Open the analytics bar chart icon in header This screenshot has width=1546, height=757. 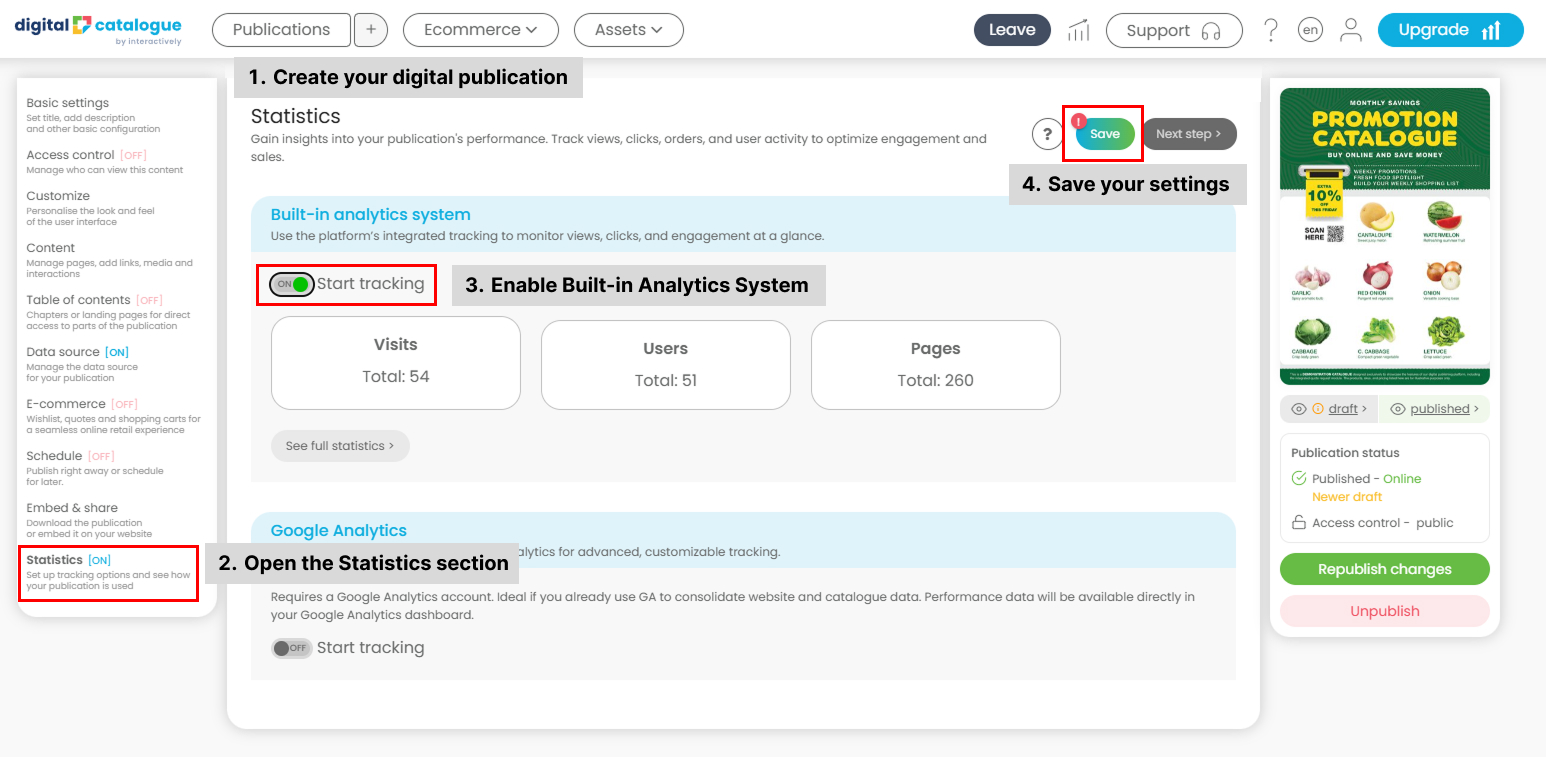(1078, 30)
